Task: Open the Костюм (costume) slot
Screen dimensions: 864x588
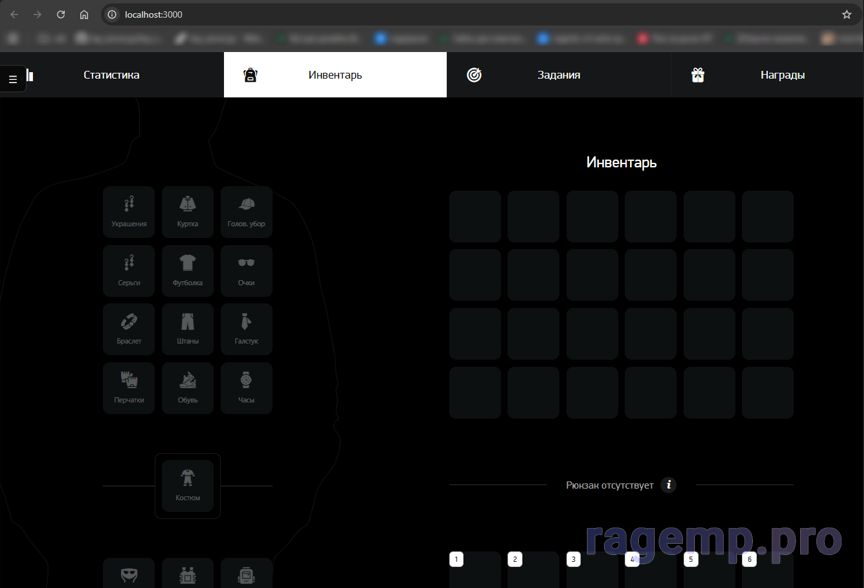Action: (x=187, y=485)
